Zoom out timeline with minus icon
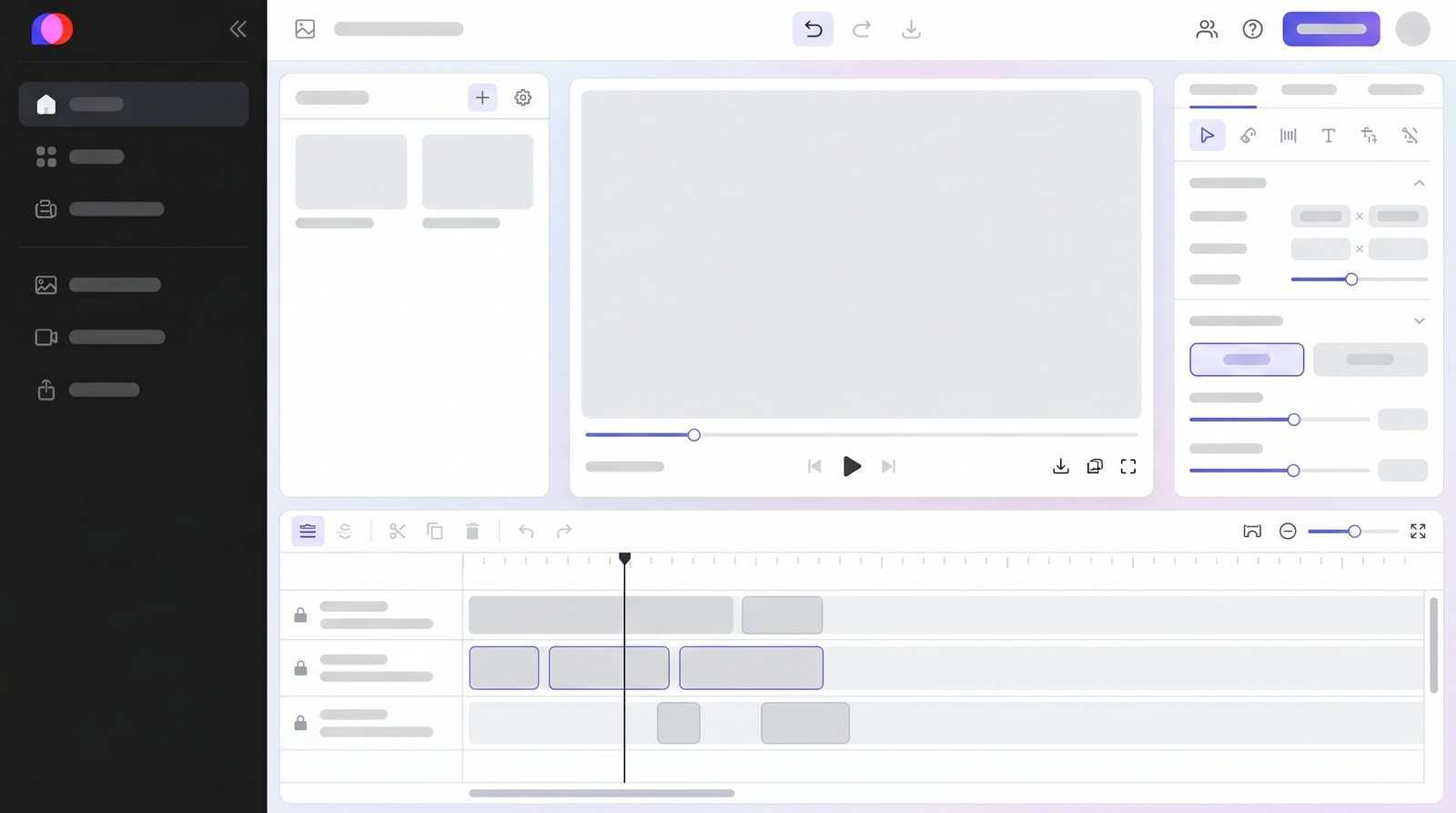The width and height of the screenshot is (1456, 813). point(1288,531)
